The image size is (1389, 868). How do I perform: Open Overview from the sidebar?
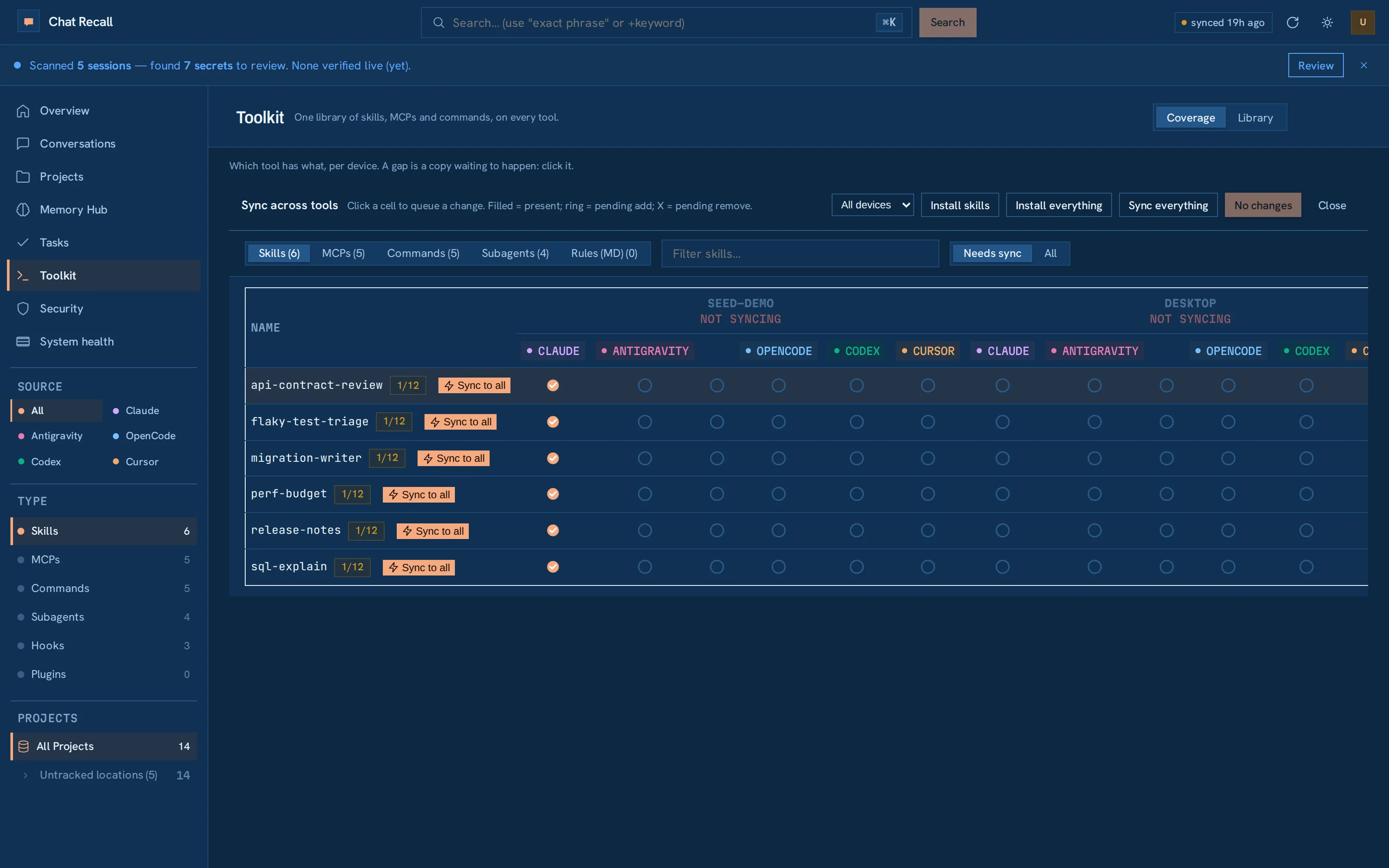[104, 111]
